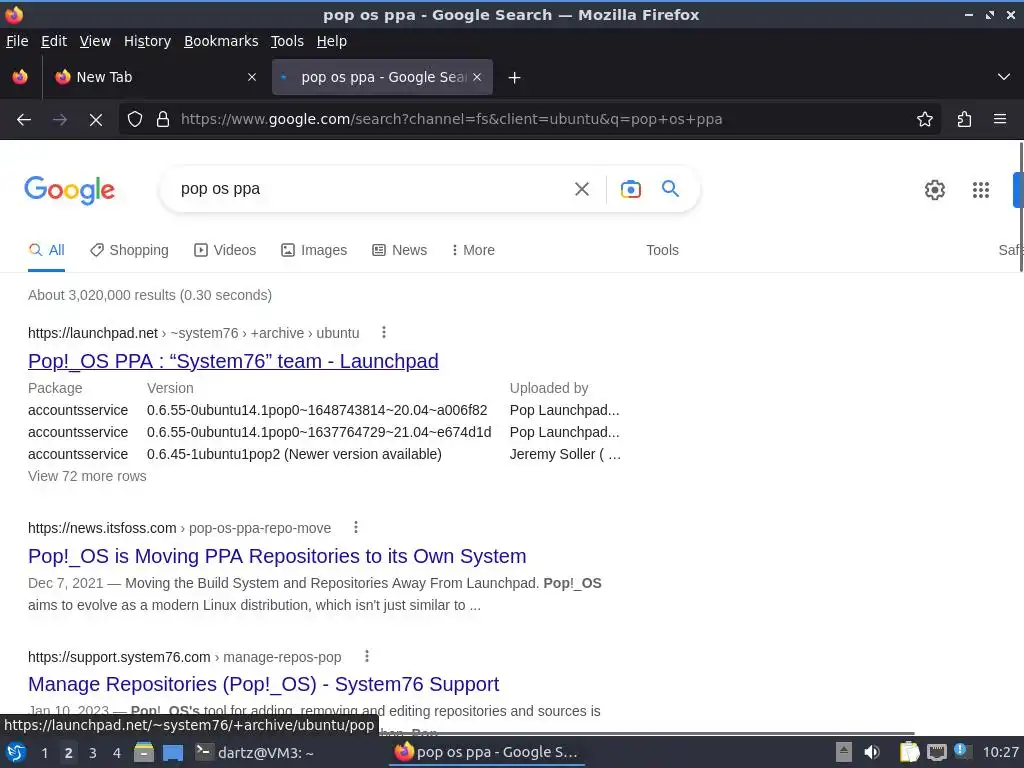Expand the More search filters dropdown
This screenshot has height=768, width=1024.
point(473,250)
